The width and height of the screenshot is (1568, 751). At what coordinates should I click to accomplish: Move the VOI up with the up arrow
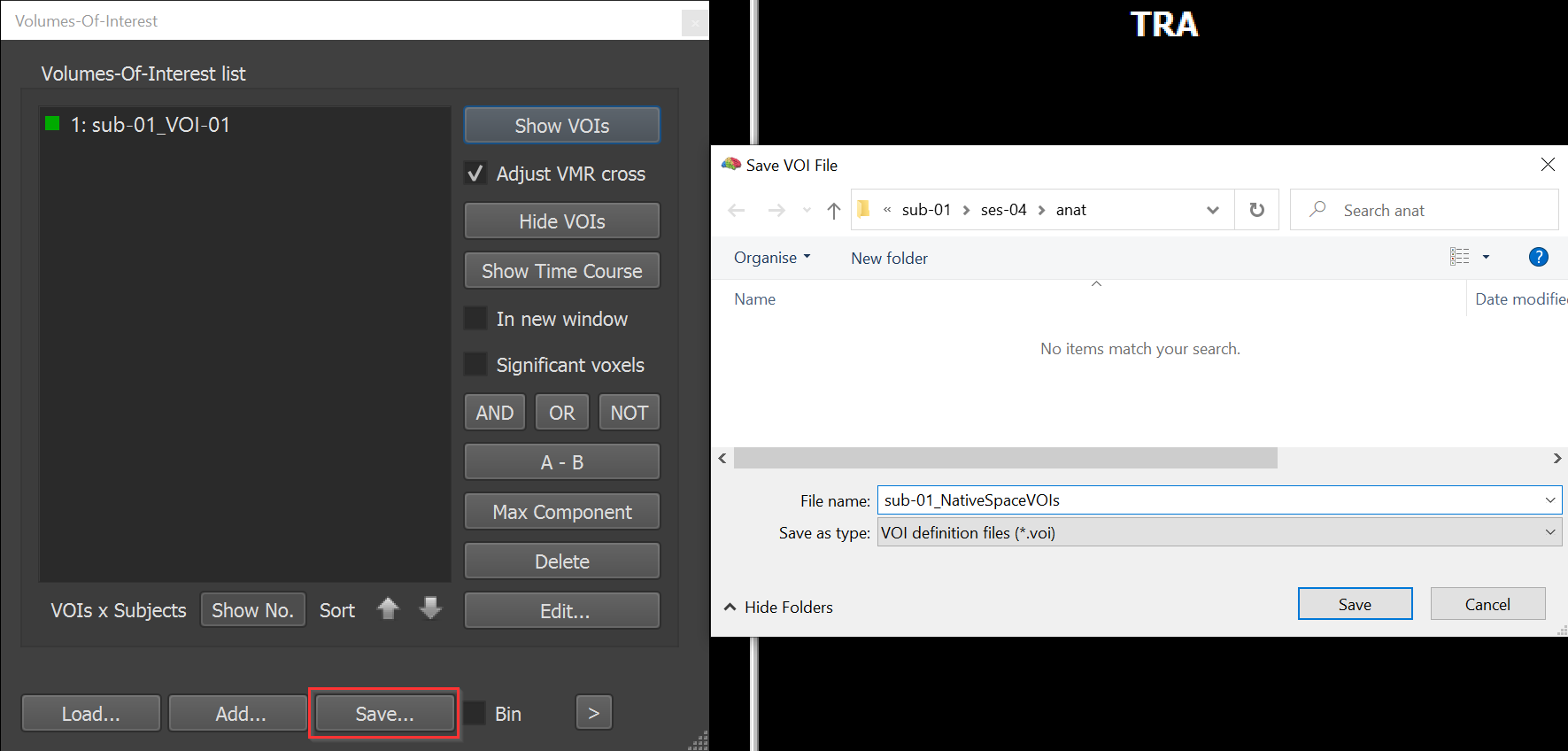(388, 608)
